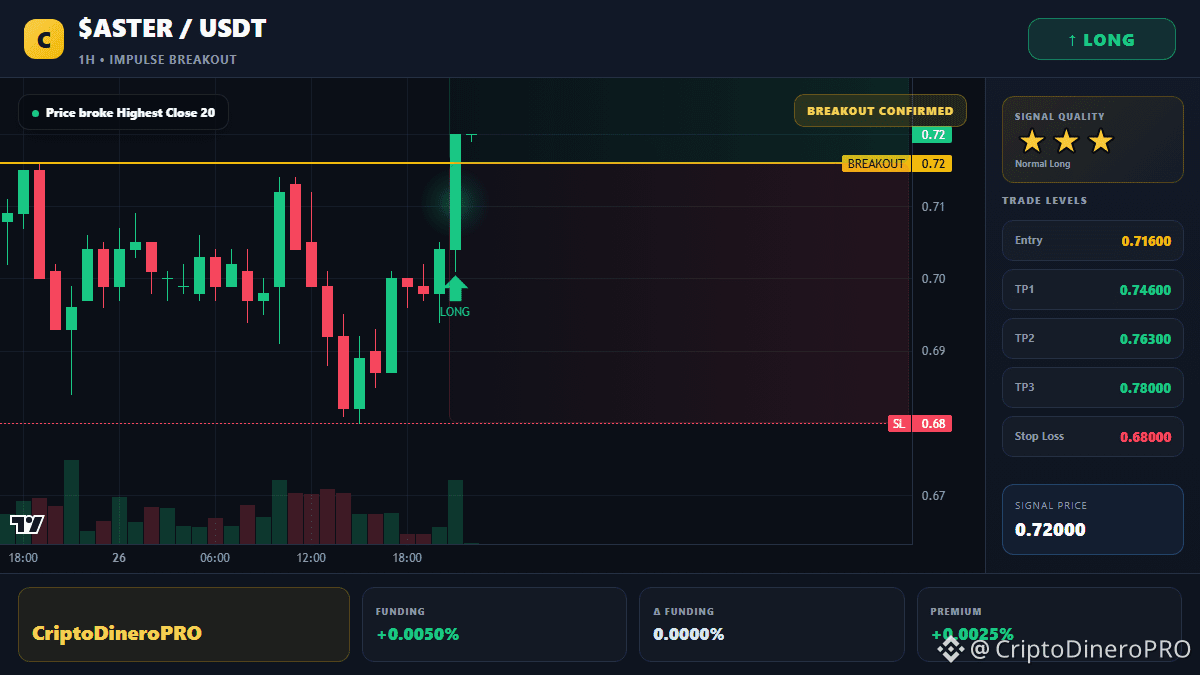Viewport: 1200px width, 675px height.
Task: Click the CriptoDineroPRO brand card
Action: click(x=184, y=624)
